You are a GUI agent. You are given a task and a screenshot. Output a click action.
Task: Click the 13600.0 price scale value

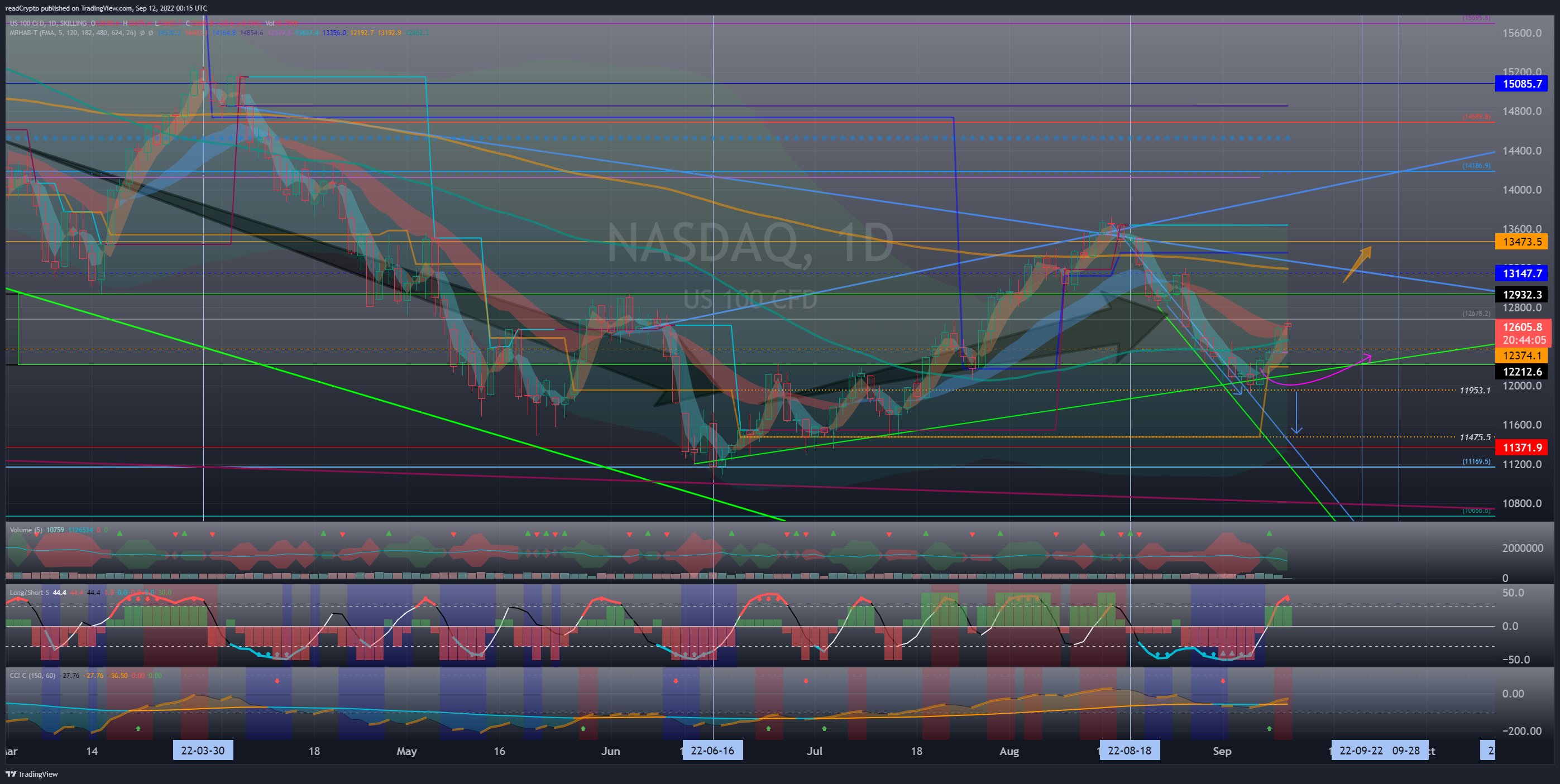(1522, 229)
